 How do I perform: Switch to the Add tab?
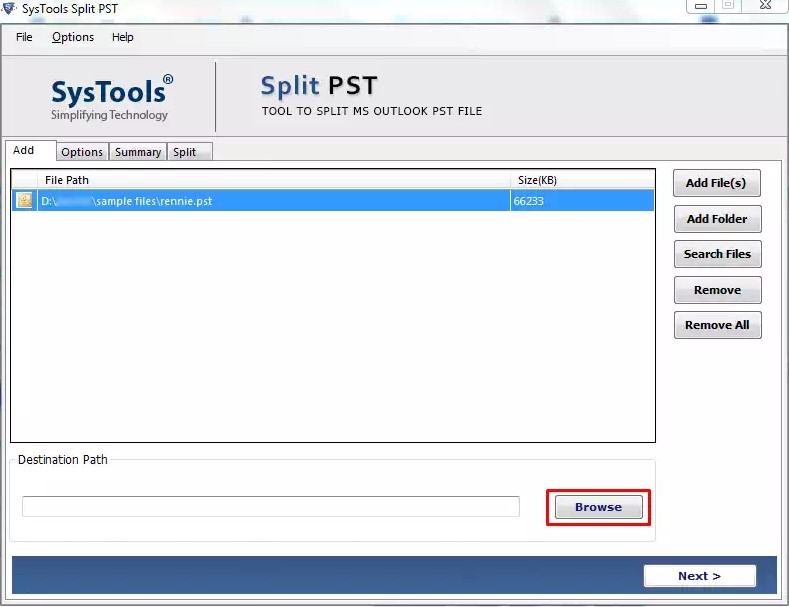(x=30, y=150)
